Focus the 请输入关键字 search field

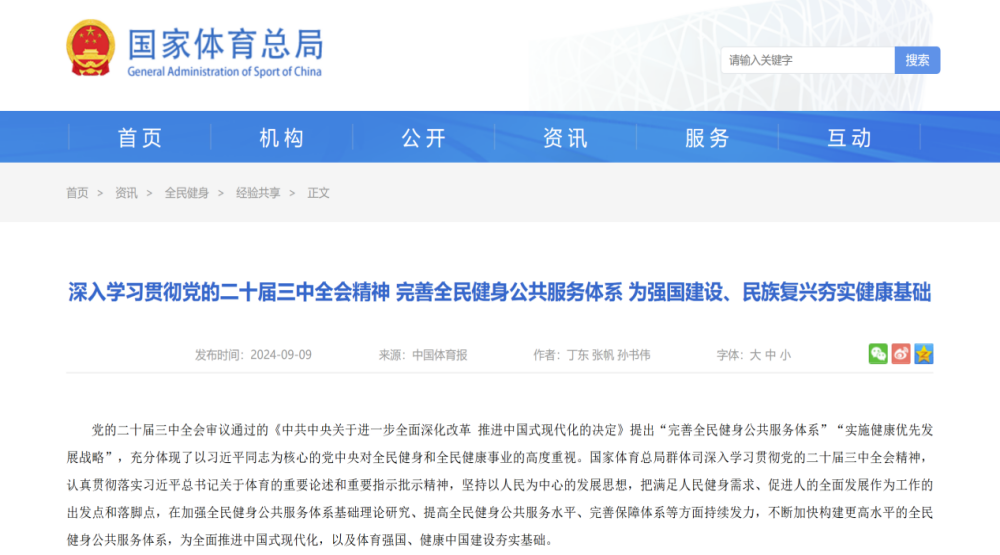coord(807,60)
